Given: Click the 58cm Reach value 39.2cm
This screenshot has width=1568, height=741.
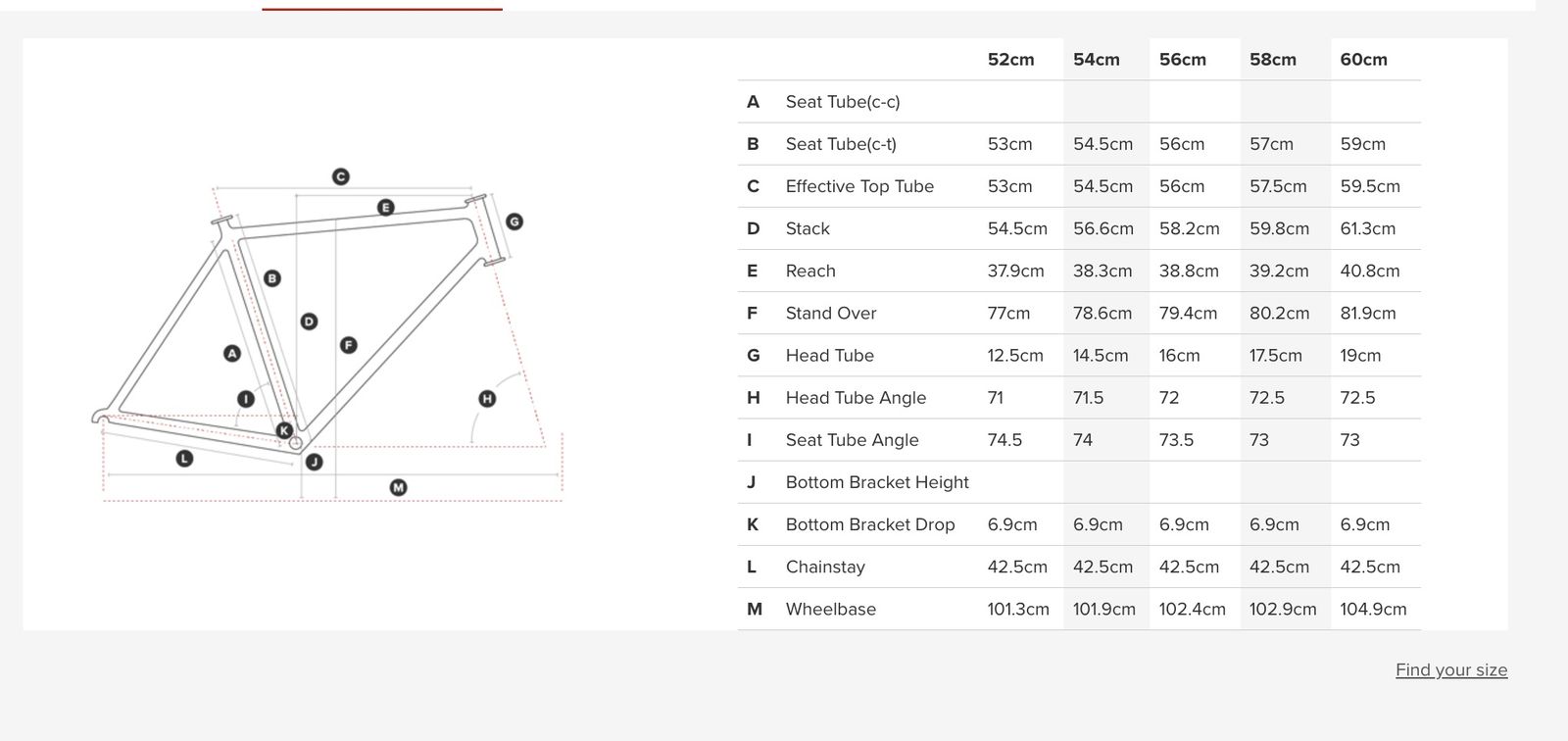Looking at the screenshot, I should tap(1279, 271).
